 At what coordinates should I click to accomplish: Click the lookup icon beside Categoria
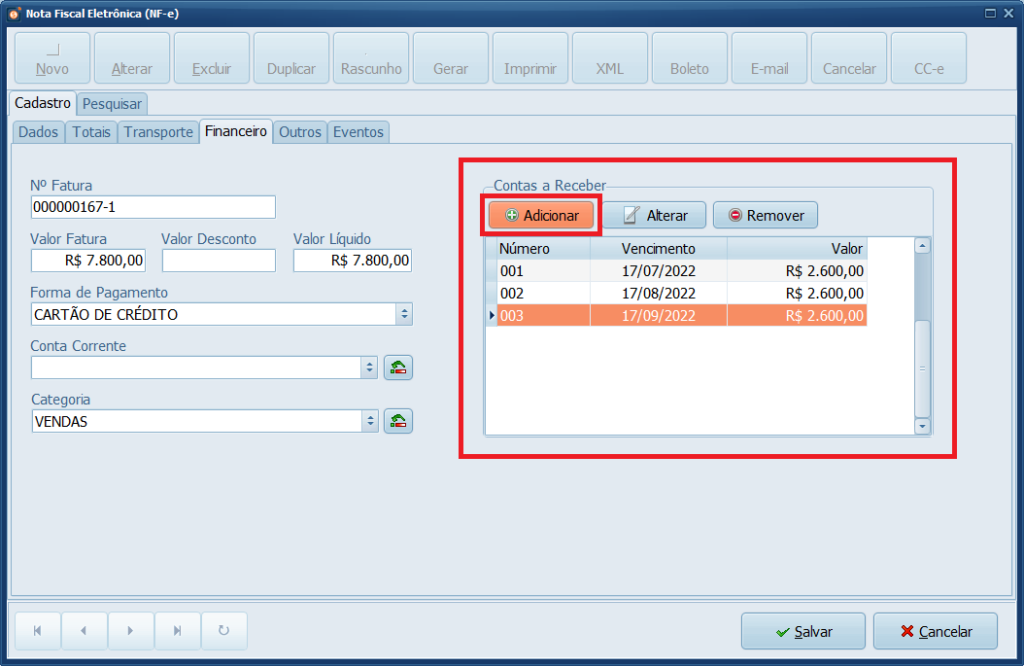[x=399, y=421]
